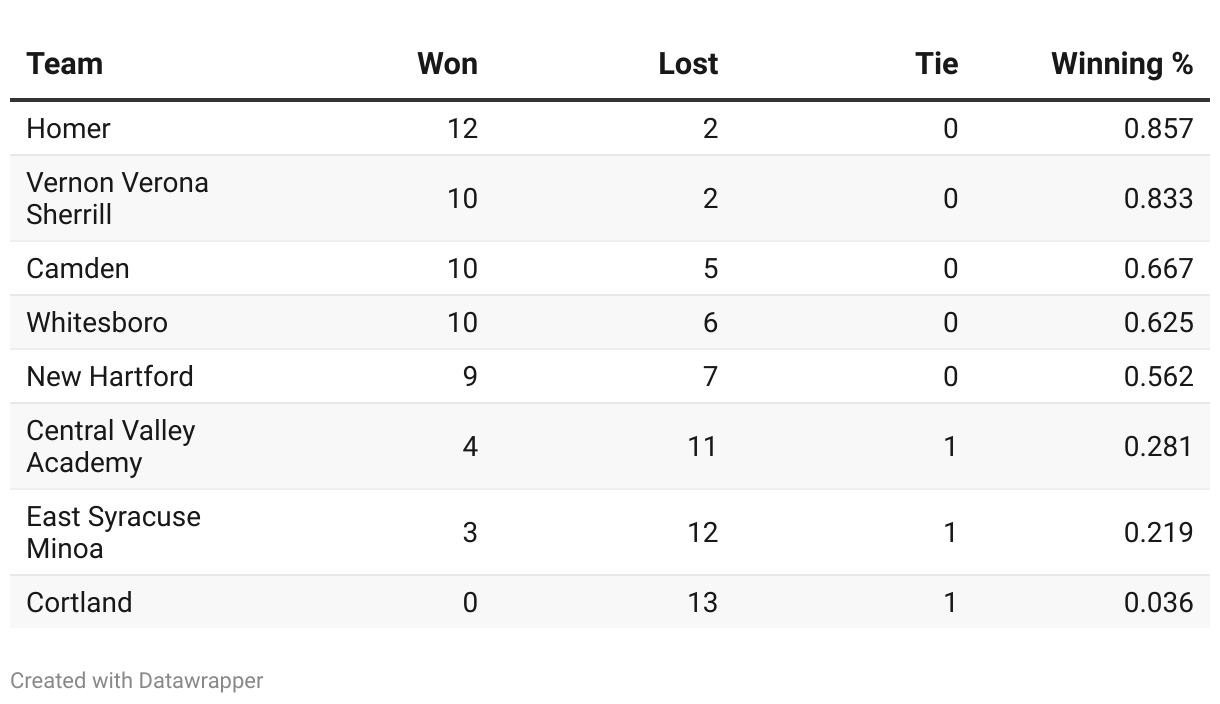Select the Homer team name cell

[x=68, y=128]
